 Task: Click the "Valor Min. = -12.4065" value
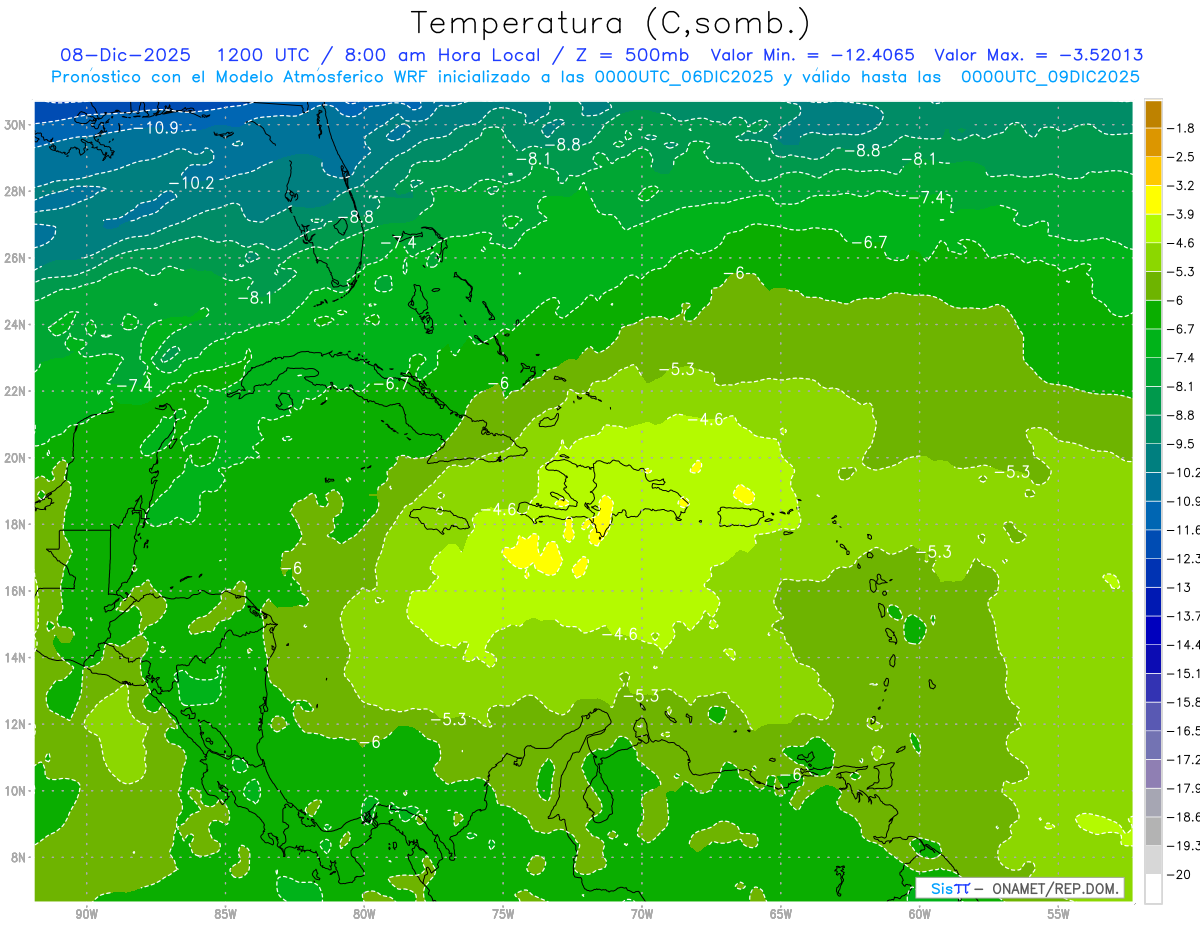point(812,55)
